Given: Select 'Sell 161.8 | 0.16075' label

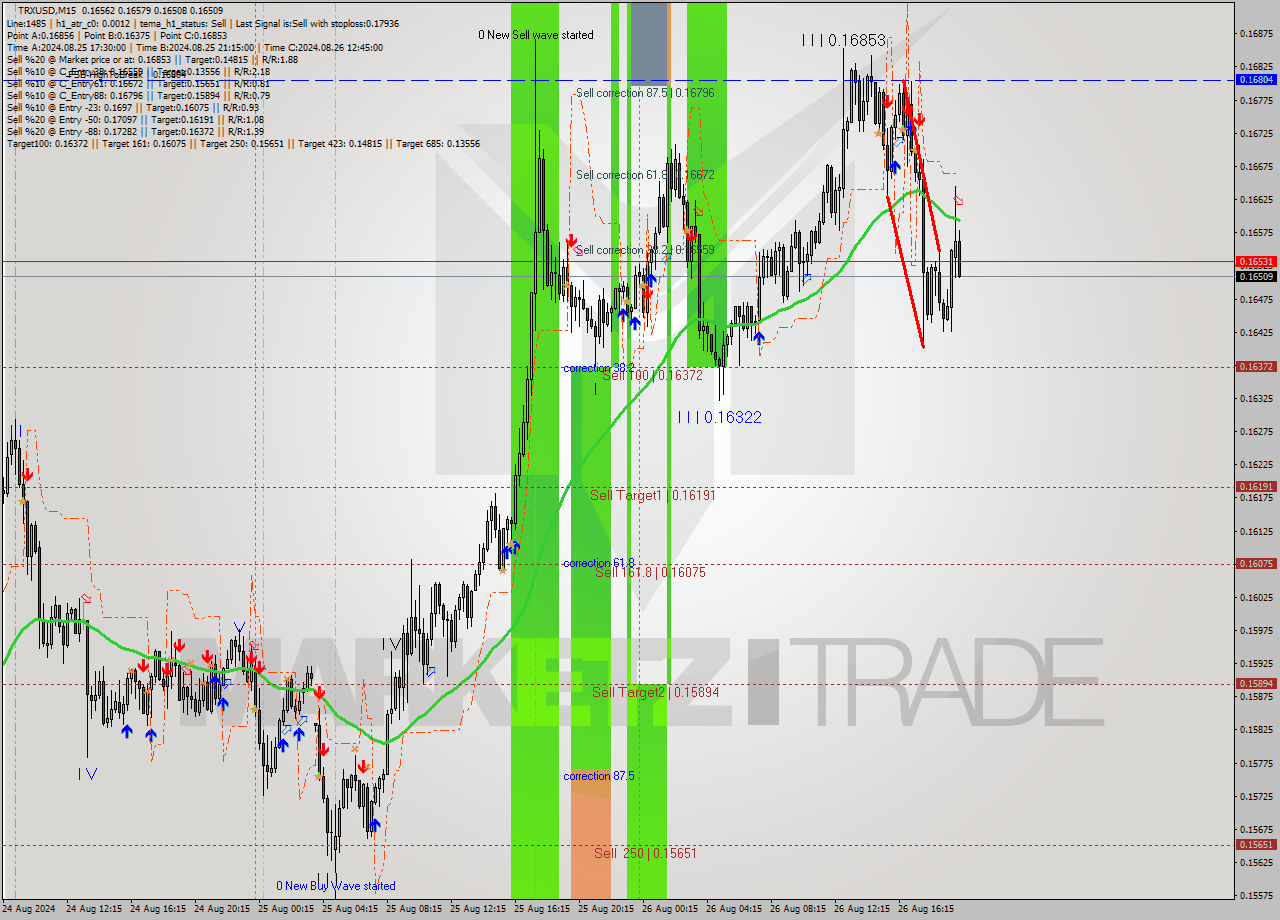Looking at the screenshot, I should click(x=650, y=573).
